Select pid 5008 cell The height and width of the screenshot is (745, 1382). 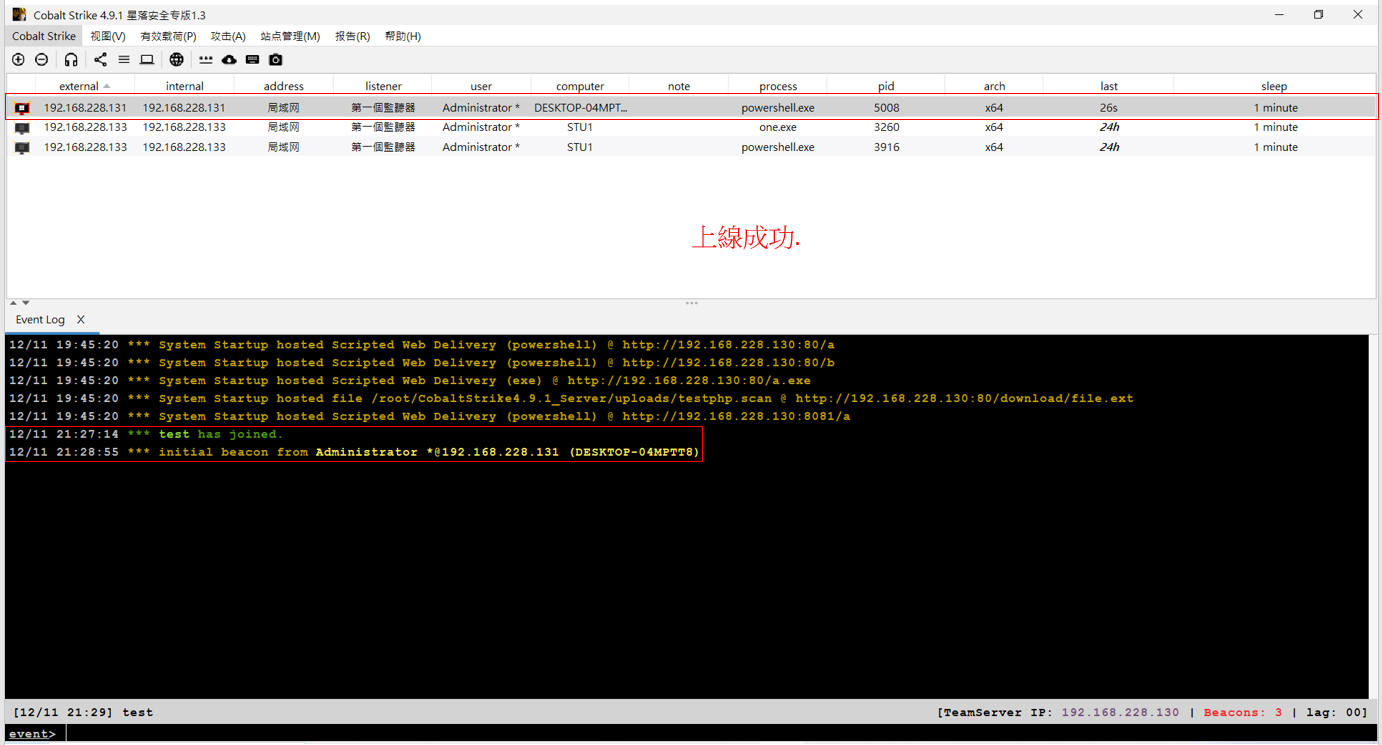pyautogui.click(x=886, y=108)
